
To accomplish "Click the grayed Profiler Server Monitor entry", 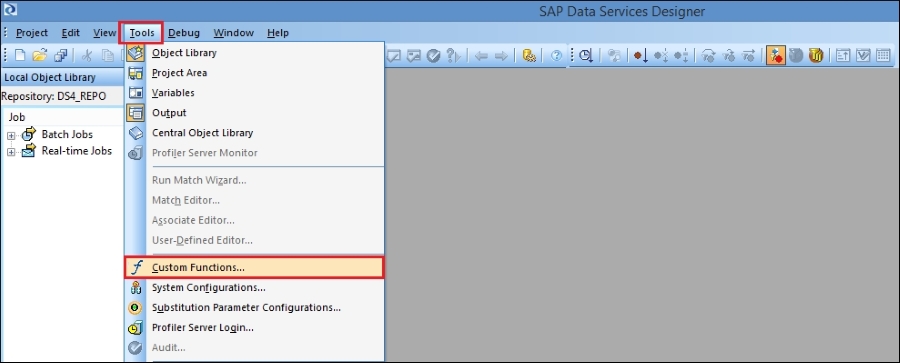I will (254, 153).
